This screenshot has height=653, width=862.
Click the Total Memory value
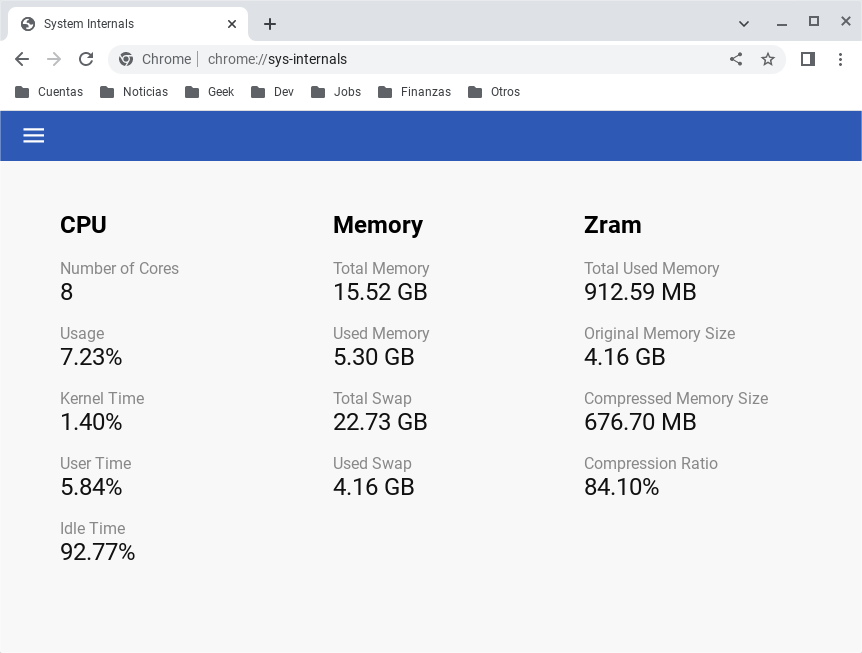pyautogui.click(x=380, y=292)
